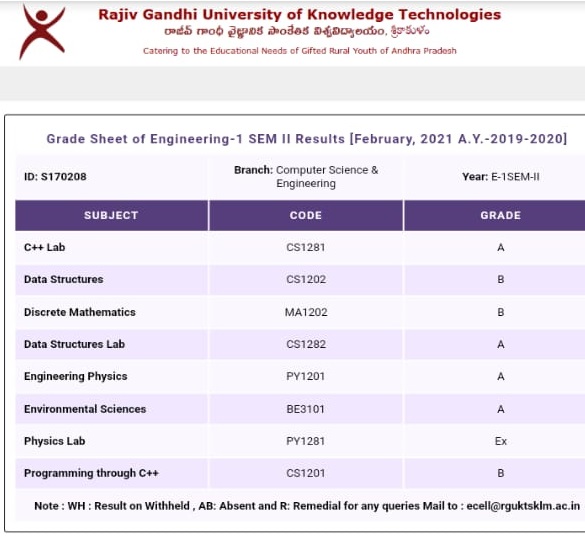Click the Branch Computer Science & Engineering cell

(306, 177)
